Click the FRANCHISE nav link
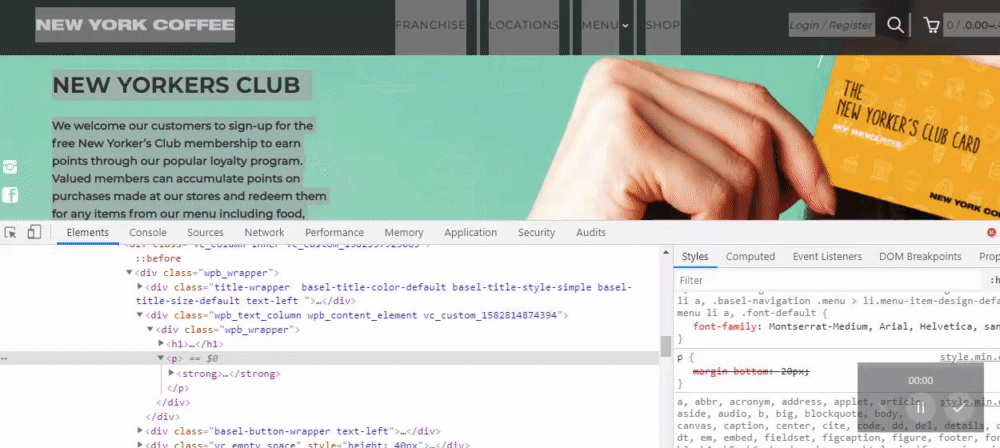 tap(430, 25)
